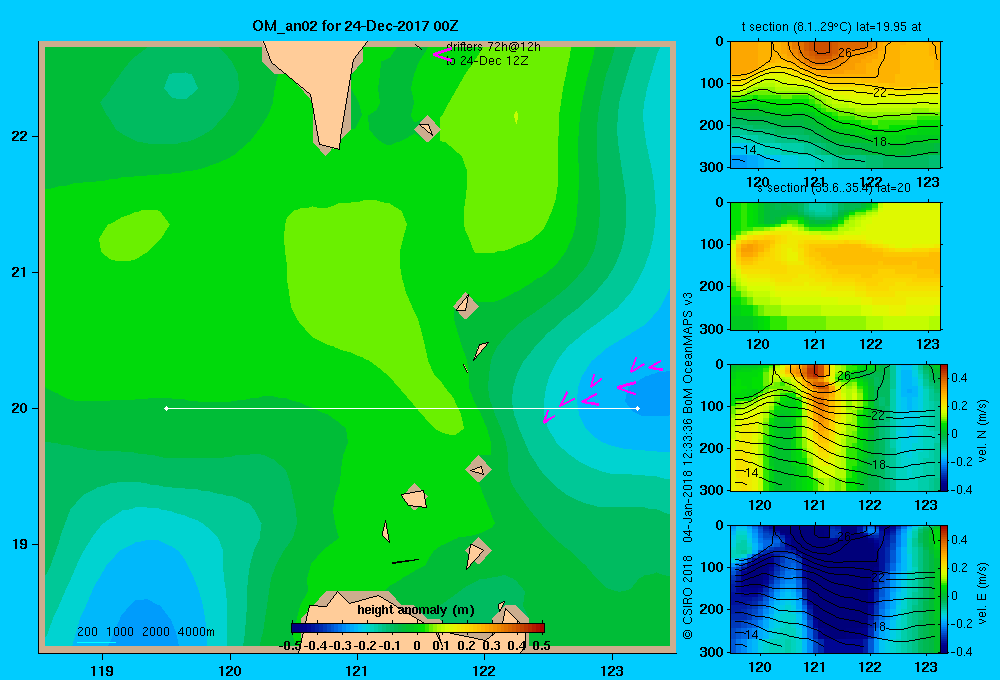Click the 14 contour label in temperature section
This screenshot has width=1000, height=680.
pos(749,150)
